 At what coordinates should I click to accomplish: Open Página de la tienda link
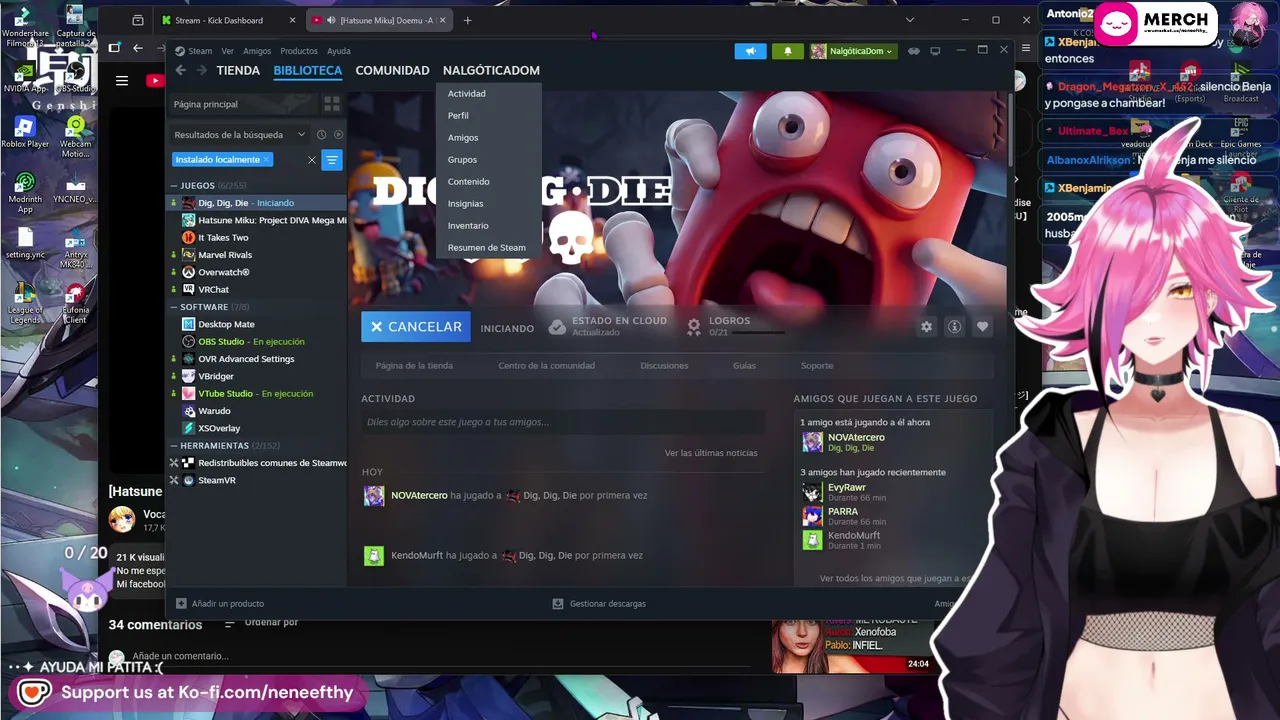pyautogui.click(x=414, y=366)
